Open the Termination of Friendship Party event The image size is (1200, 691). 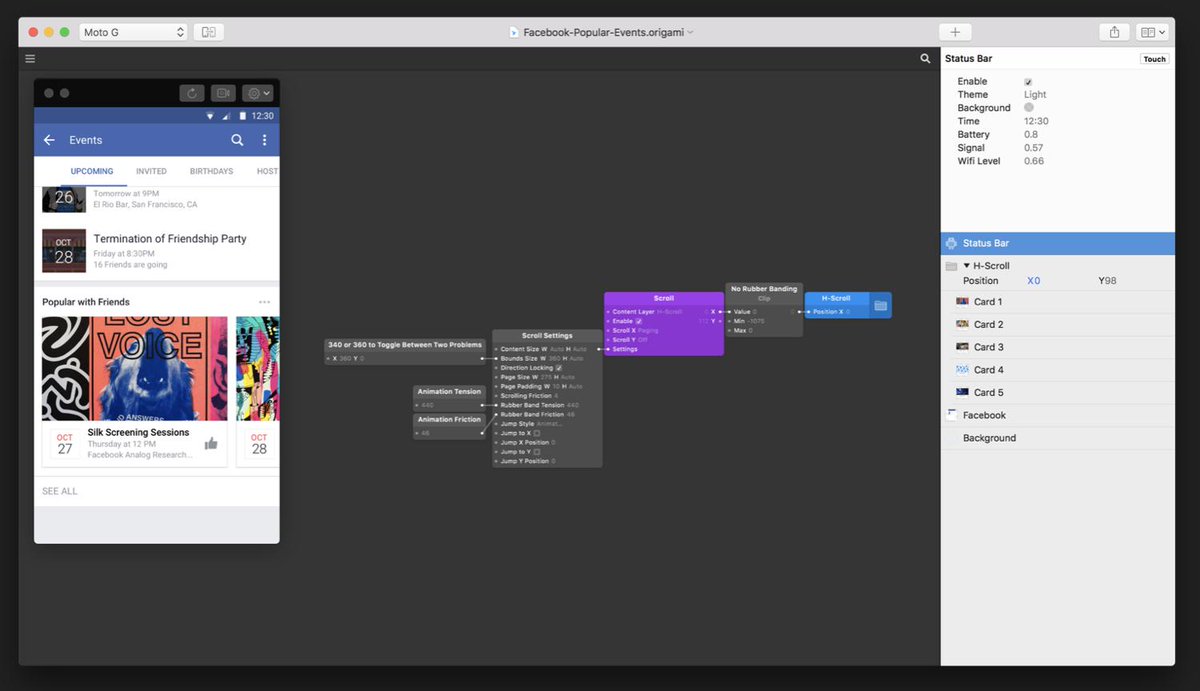[156, 251]
